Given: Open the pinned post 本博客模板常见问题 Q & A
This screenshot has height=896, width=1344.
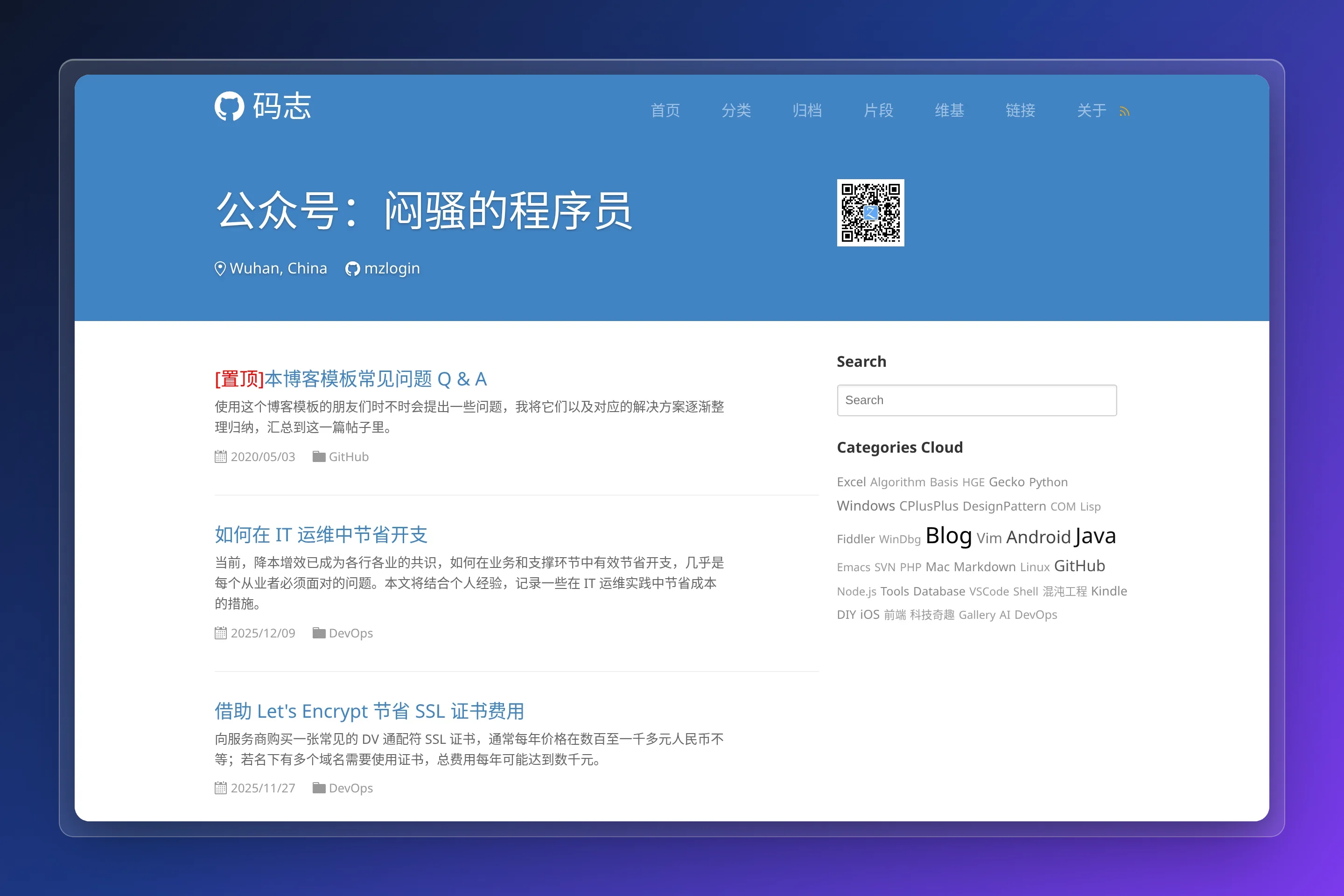Looking at the screenshot, I should pyautogui.click(x=375, y=379).
